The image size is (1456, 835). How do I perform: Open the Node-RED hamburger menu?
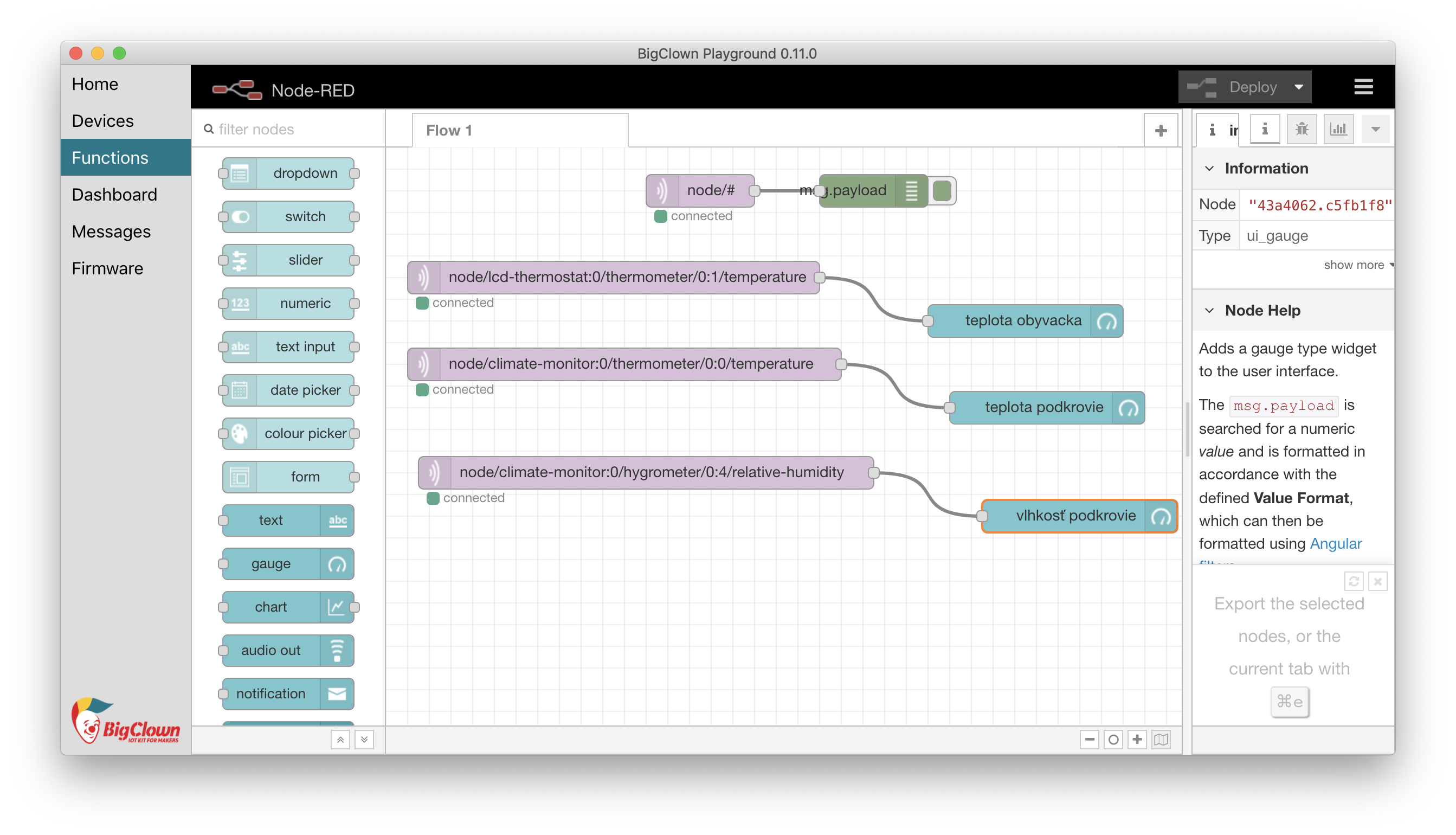click(1363, 87)
